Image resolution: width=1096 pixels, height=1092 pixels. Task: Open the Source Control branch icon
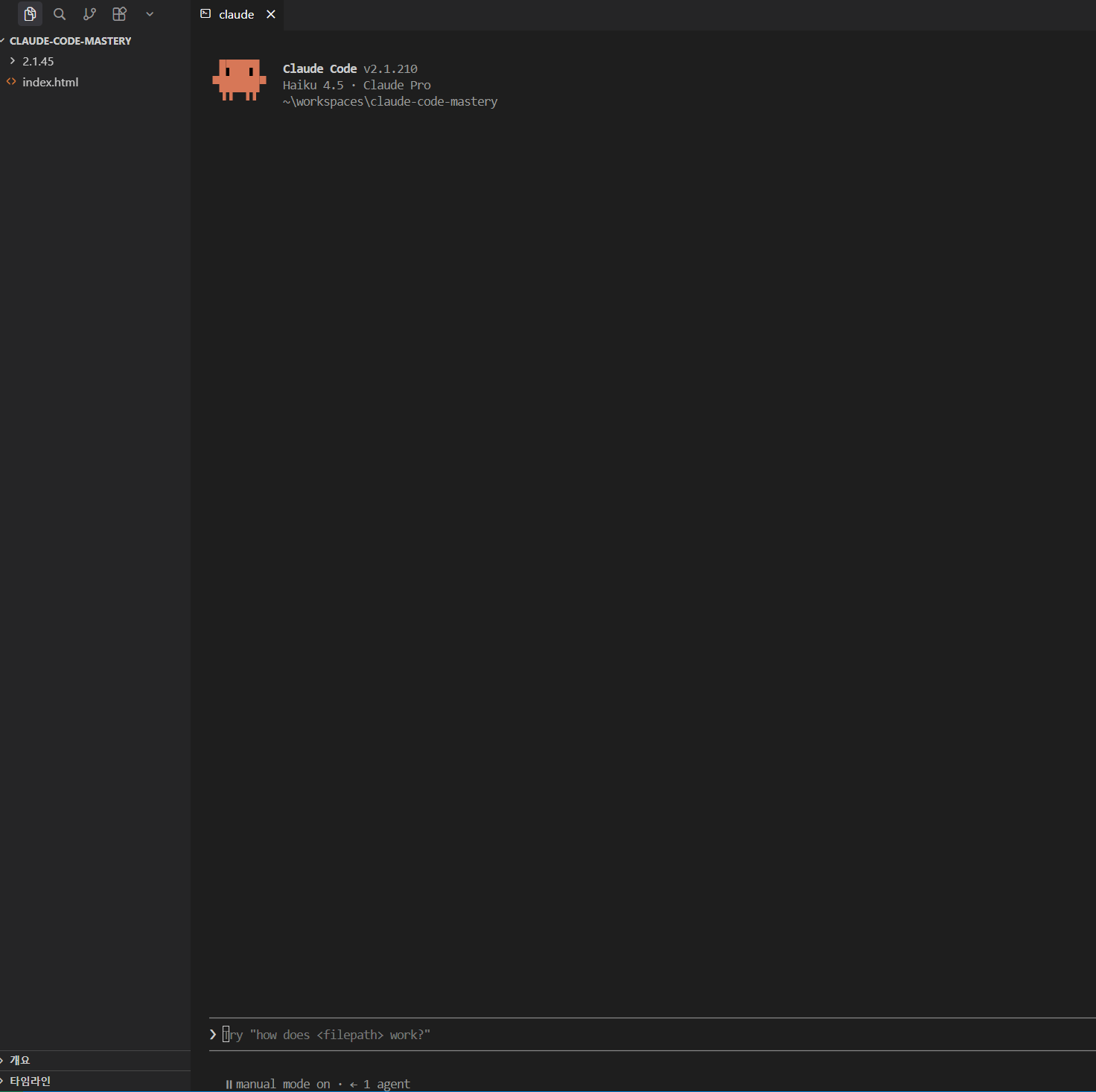[x=89, y=14]
